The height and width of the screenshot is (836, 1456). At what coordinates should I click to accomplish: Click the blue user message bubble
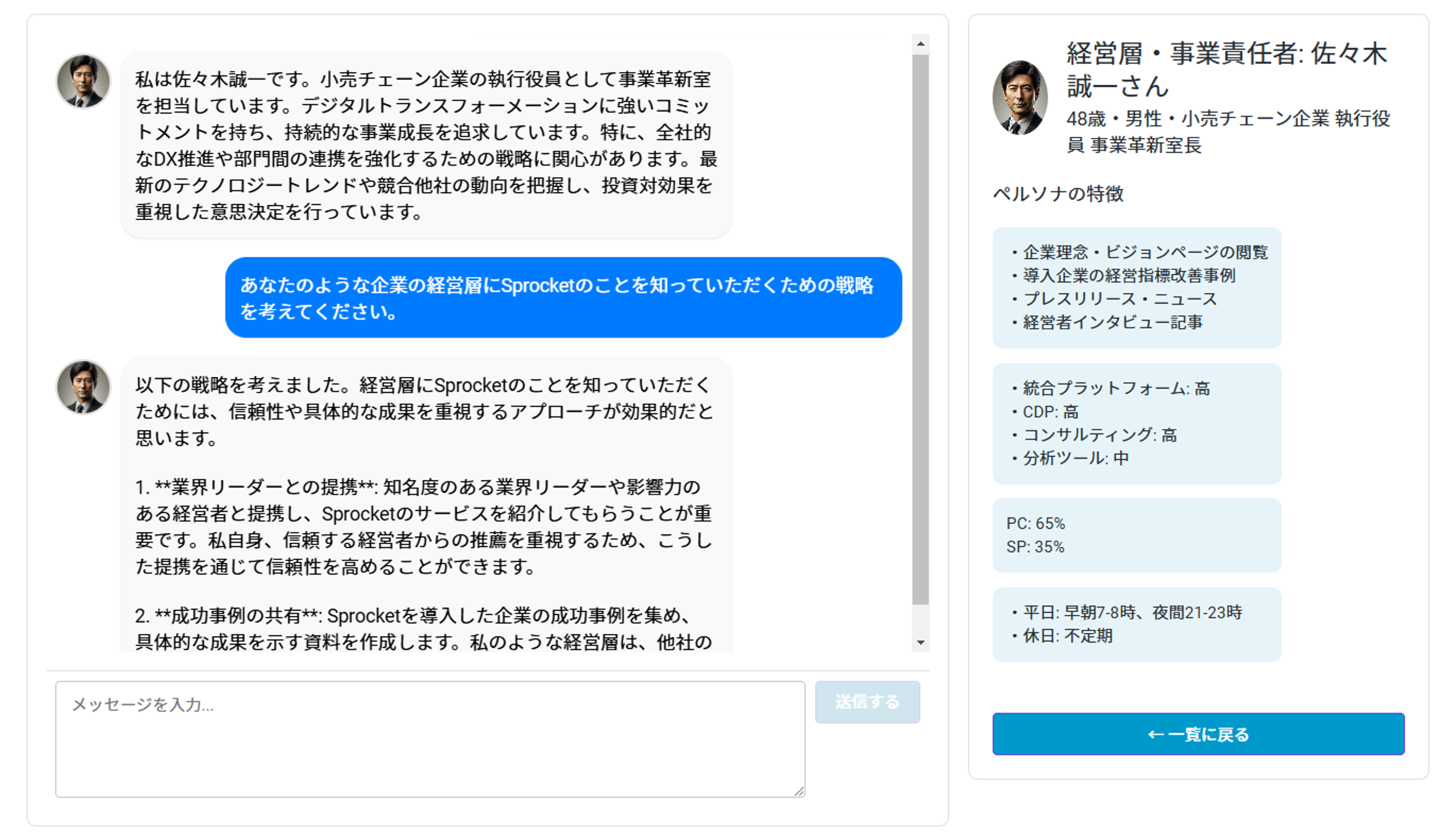tap(563, 298)
